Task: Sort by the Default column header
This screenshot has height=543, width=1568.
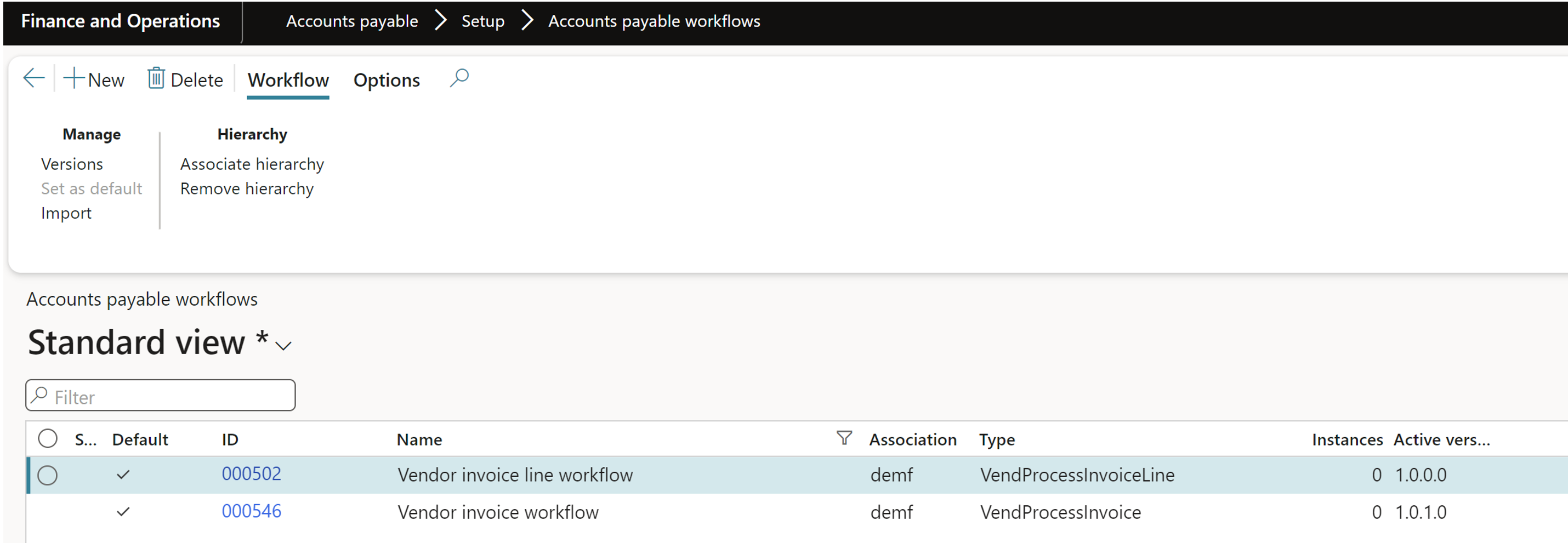Action: click(140, 439)
